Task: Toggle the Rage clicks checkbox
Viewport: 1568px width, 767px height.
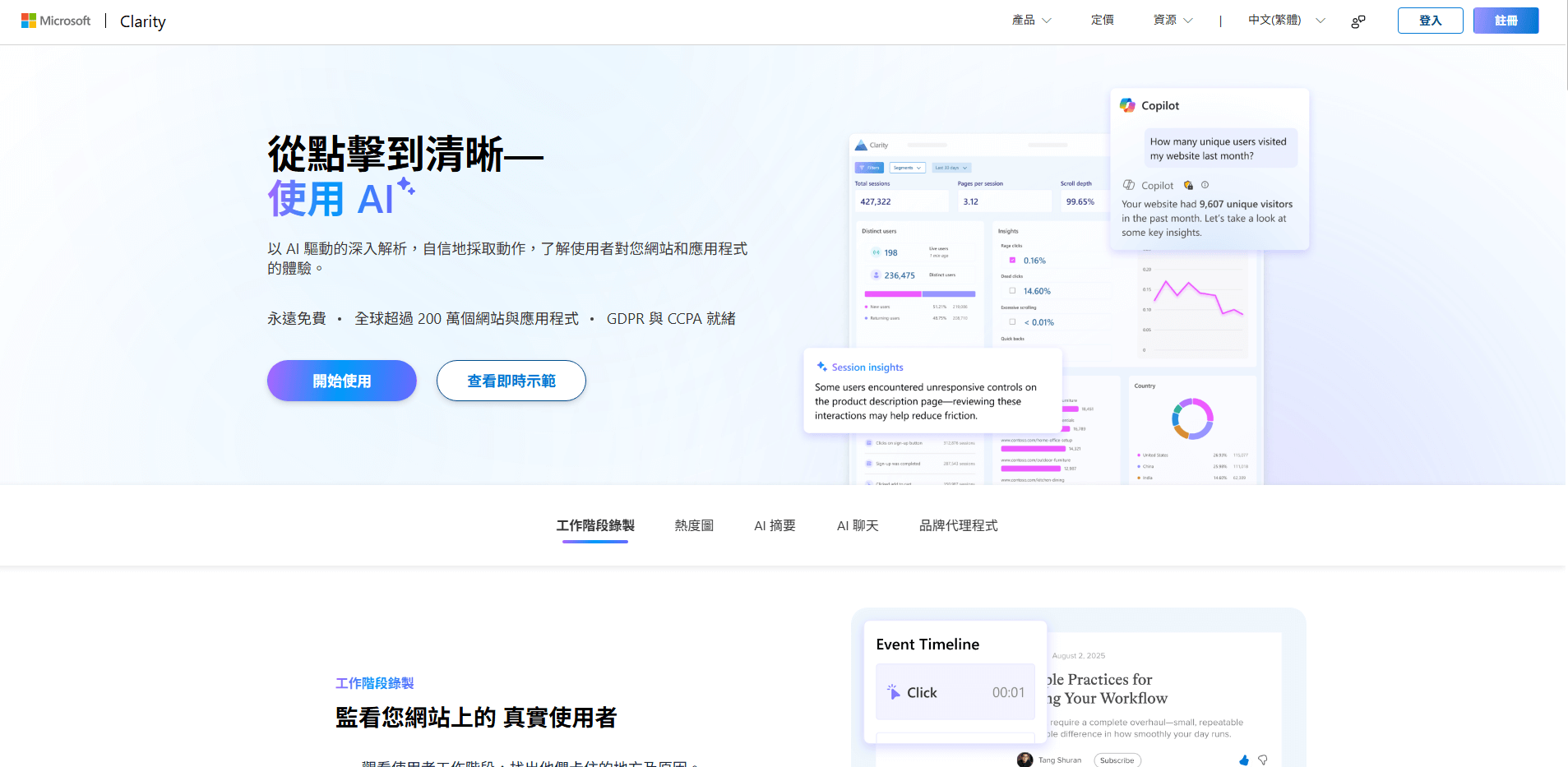Action: [x=1012, y=261]
